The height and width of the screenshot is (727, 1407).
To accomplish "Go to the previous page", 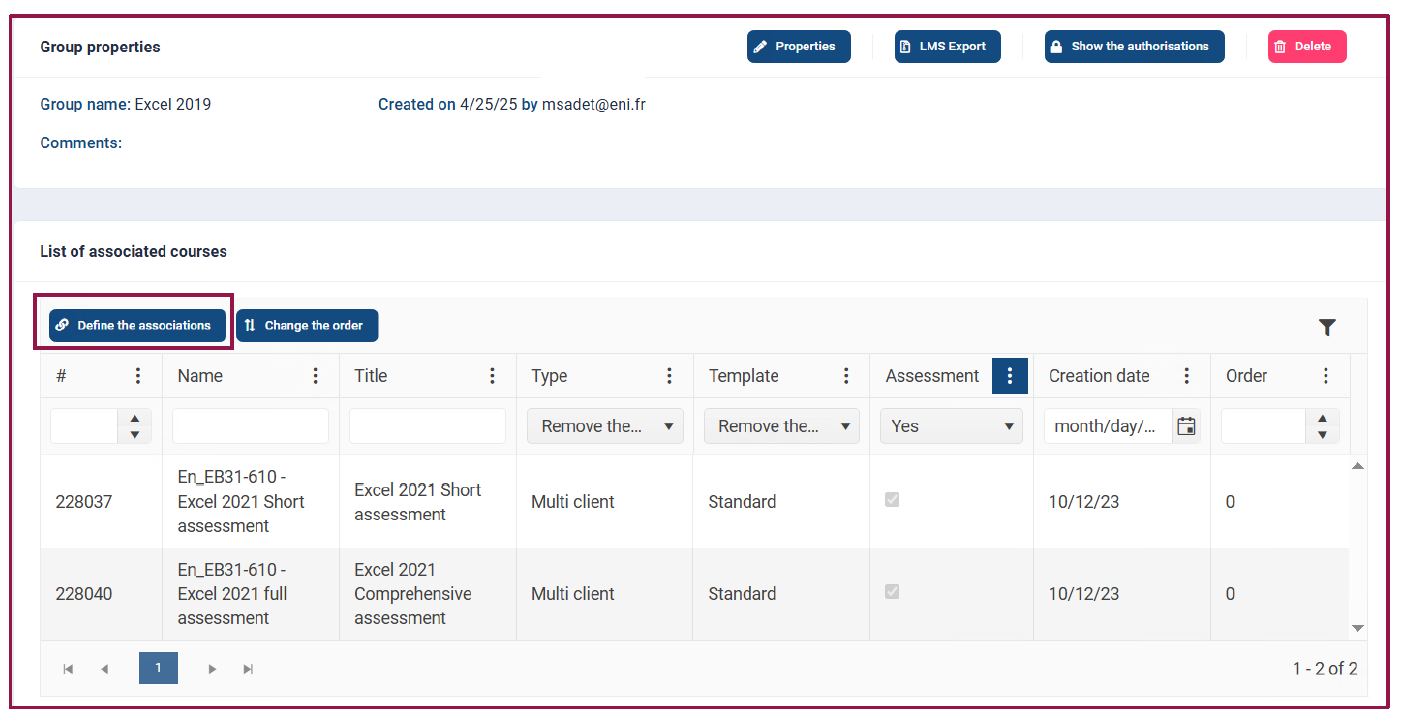I will coord(104,669).
